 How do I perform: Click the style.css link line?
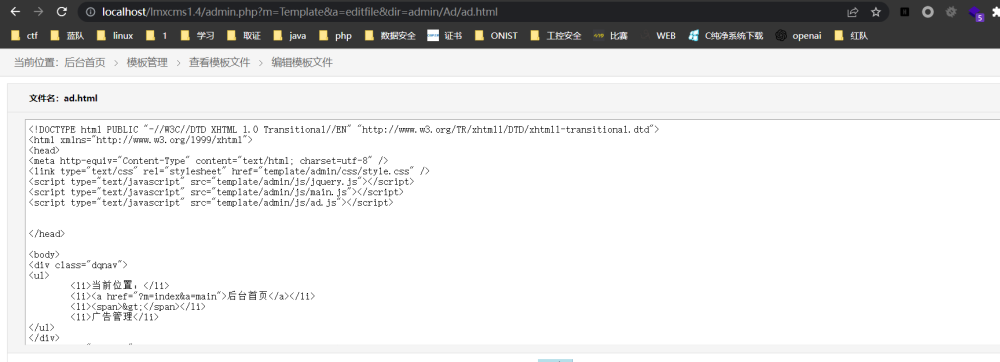point(229,171)
